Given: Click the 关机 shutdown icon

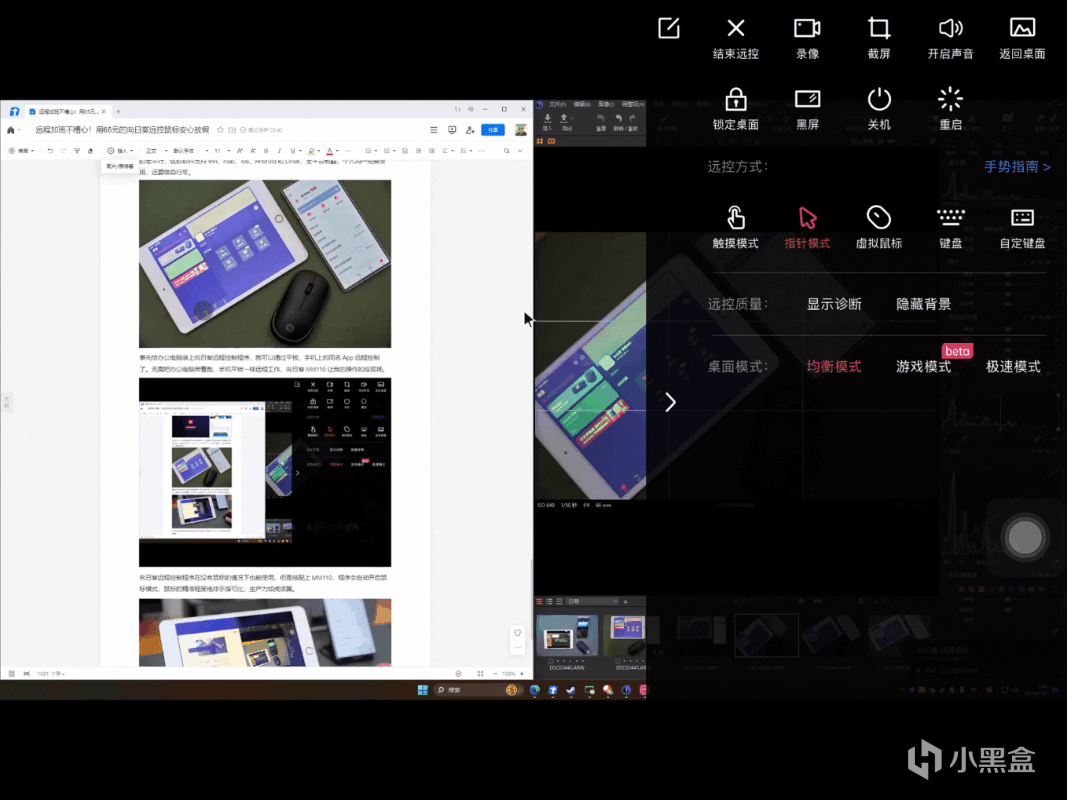Looking at the screenshot, I should pos(879,109).
